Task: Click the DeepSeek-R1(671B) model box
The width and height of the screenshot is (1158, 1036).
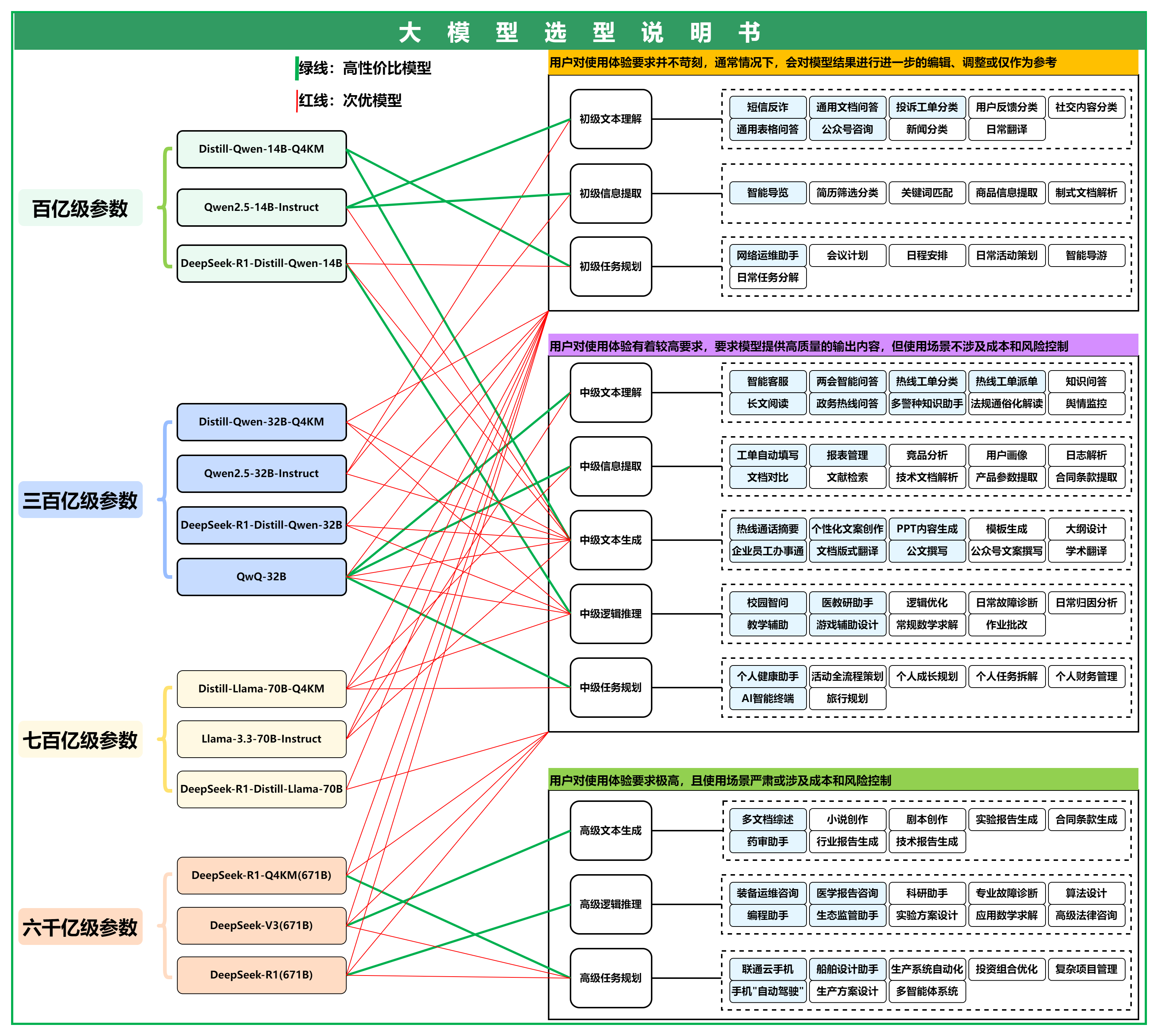Action: coord(261,974)
